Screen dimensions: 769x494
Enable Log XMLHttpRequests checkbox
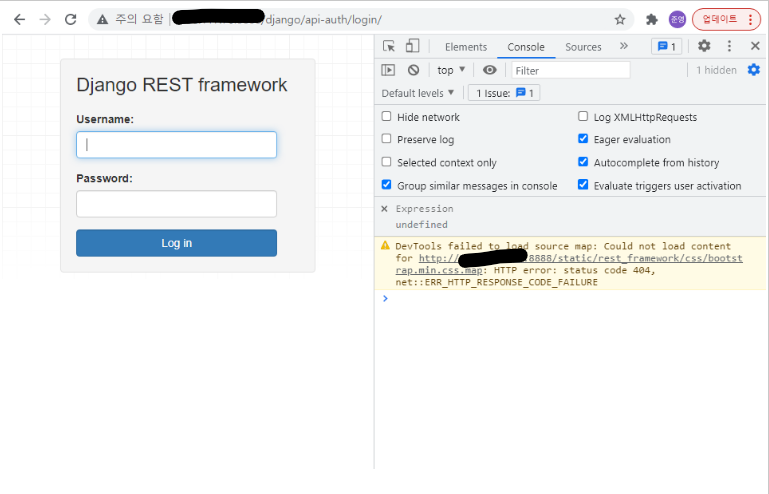(583, 116)
